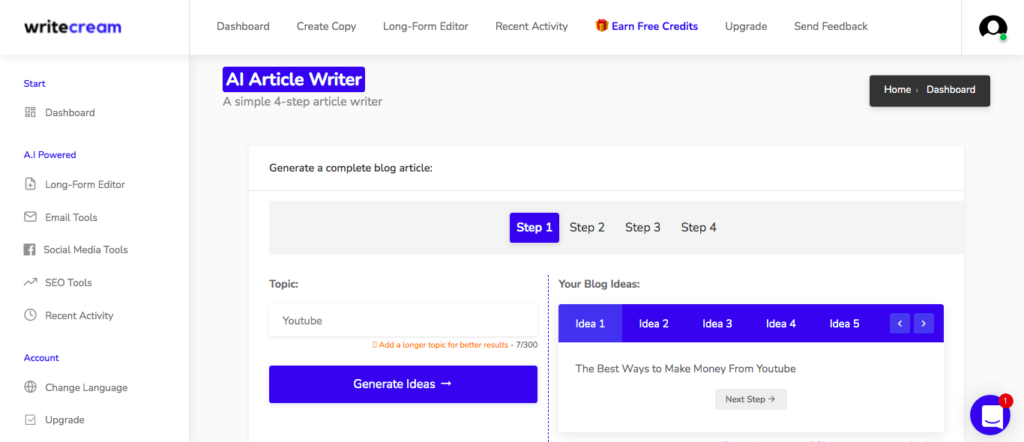Open Long-Form Editor in top navigation

coord(426,27)
